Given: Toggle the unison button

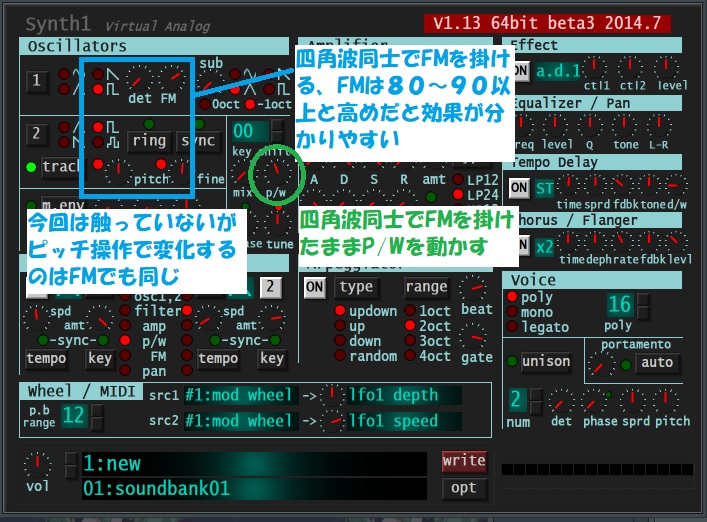Looking at the screenshot, I should coord(546,362).
